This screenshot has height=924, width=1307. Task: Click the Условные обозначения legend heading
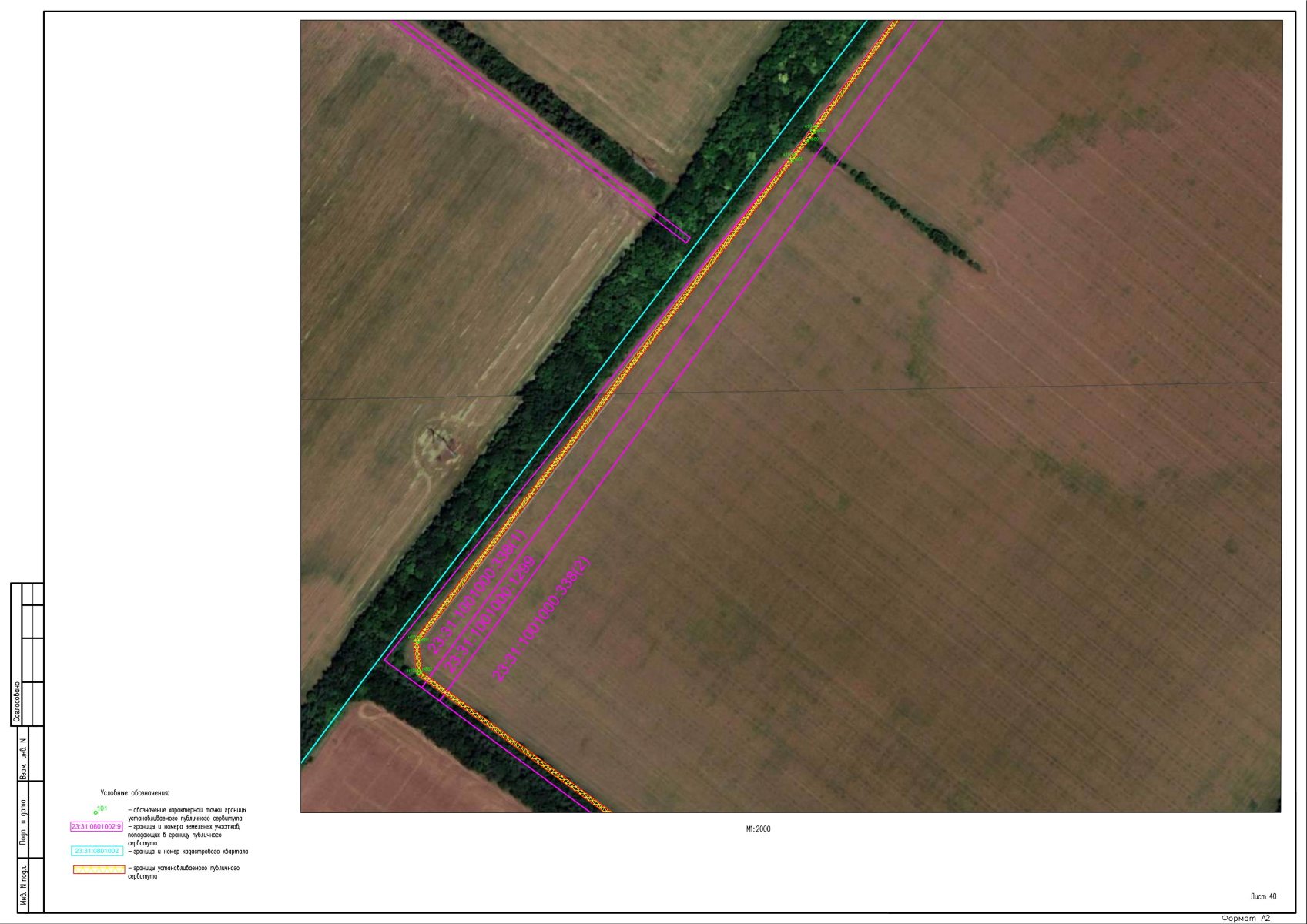click(x=135, y=793)
